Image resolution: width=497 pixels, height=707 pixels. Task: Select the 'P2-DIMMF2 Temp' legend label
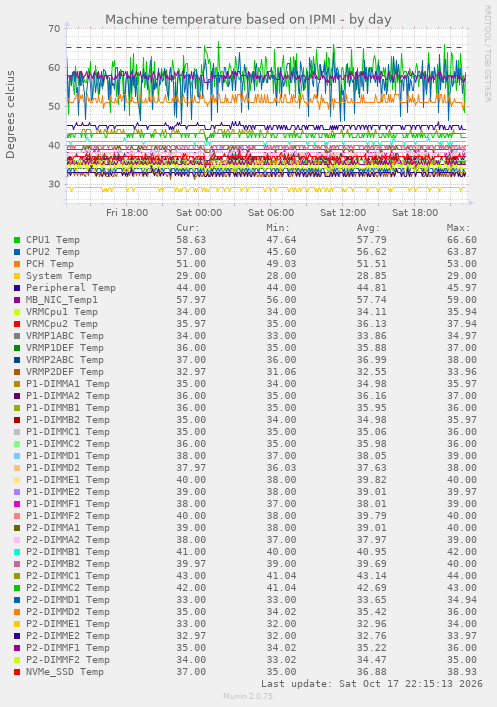pyautogui.click(x=68, y=660)
